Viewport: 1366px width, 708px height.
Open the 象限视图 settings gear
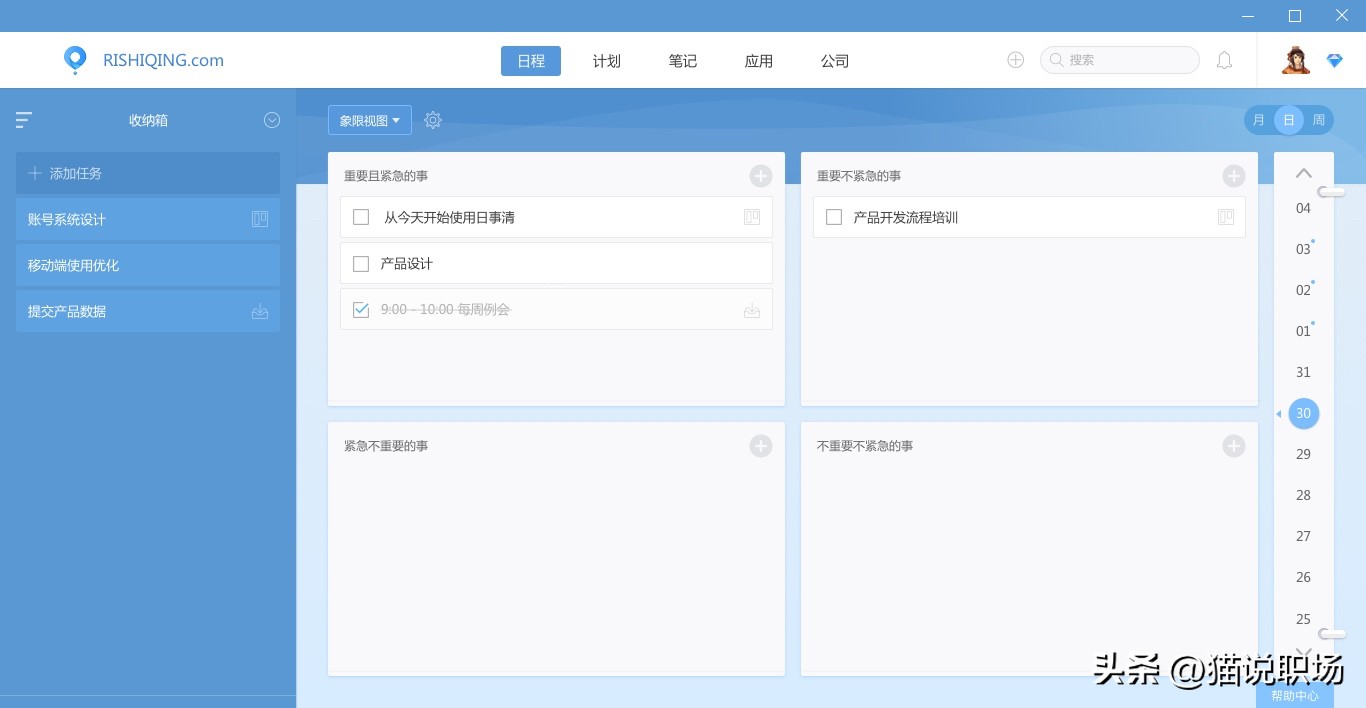pos(433,119)
